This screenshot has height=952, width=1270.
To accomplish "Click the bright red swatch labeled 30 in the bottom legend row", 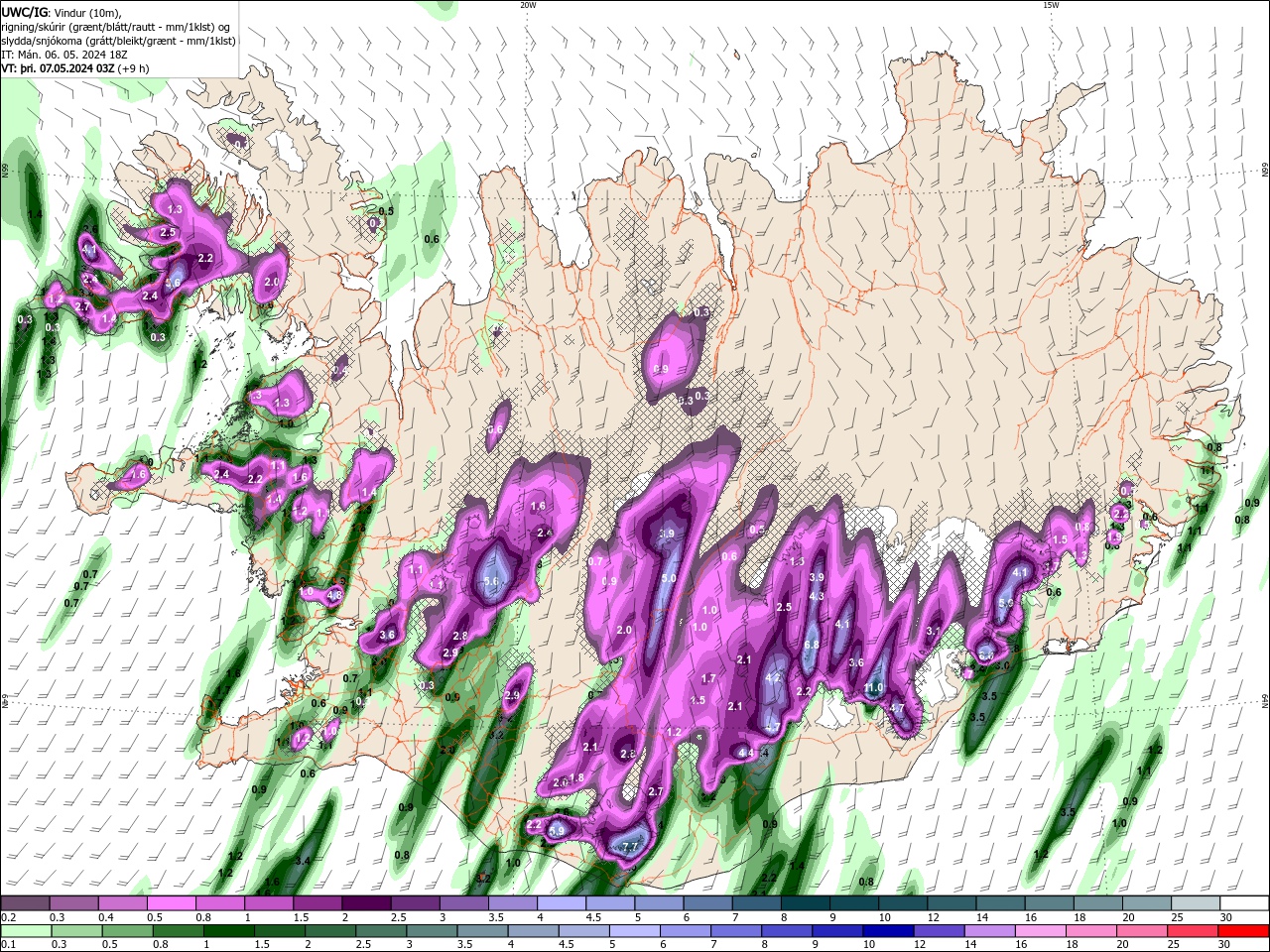I will click(1244, 931).
